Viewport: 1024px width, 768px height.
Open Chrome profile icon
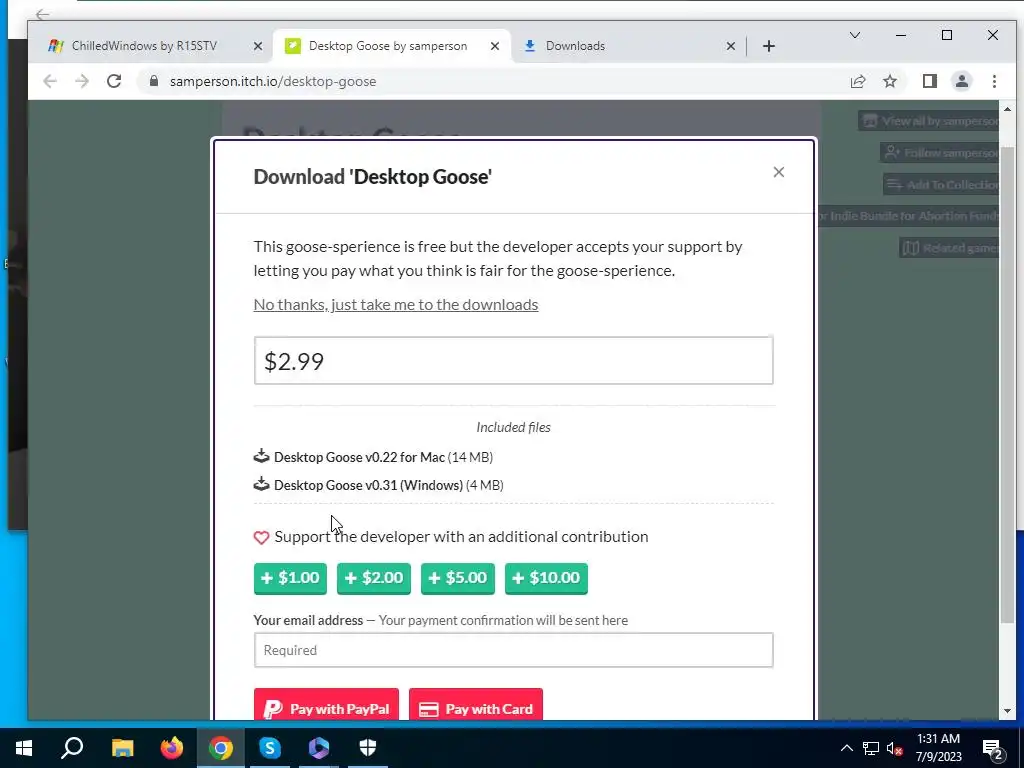(x=961, y=81)
